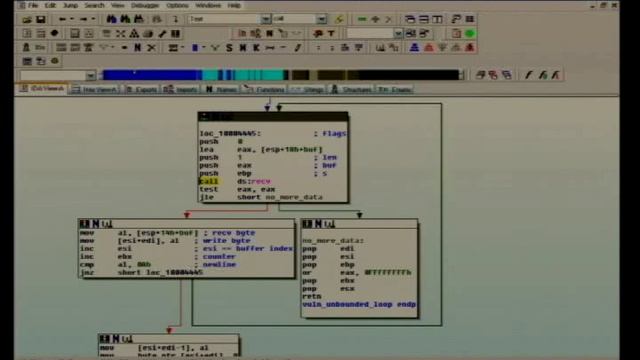Select the 'retn' instruction
Viewport: 640px width, 360px height.
click(312, 296)
